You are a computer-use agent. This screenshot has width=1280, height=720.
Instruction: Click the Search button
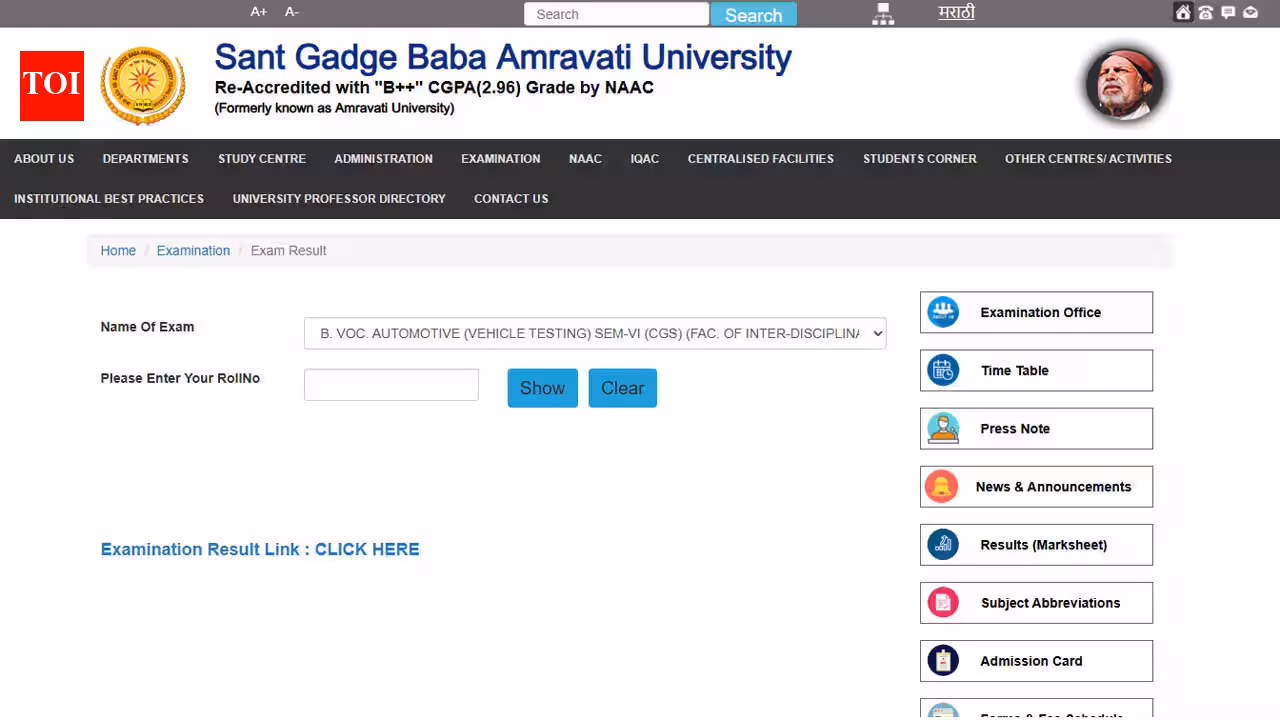coord(754,15)
